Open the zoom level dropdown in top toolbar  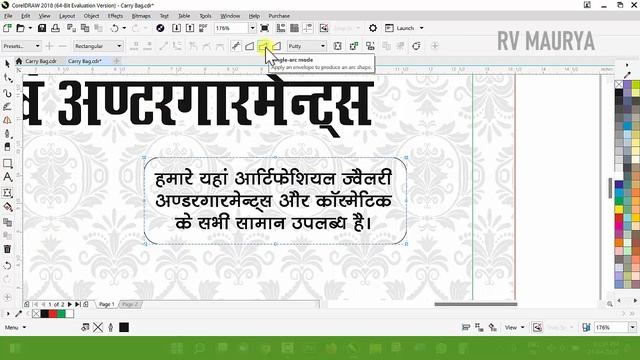pos(252,28)
